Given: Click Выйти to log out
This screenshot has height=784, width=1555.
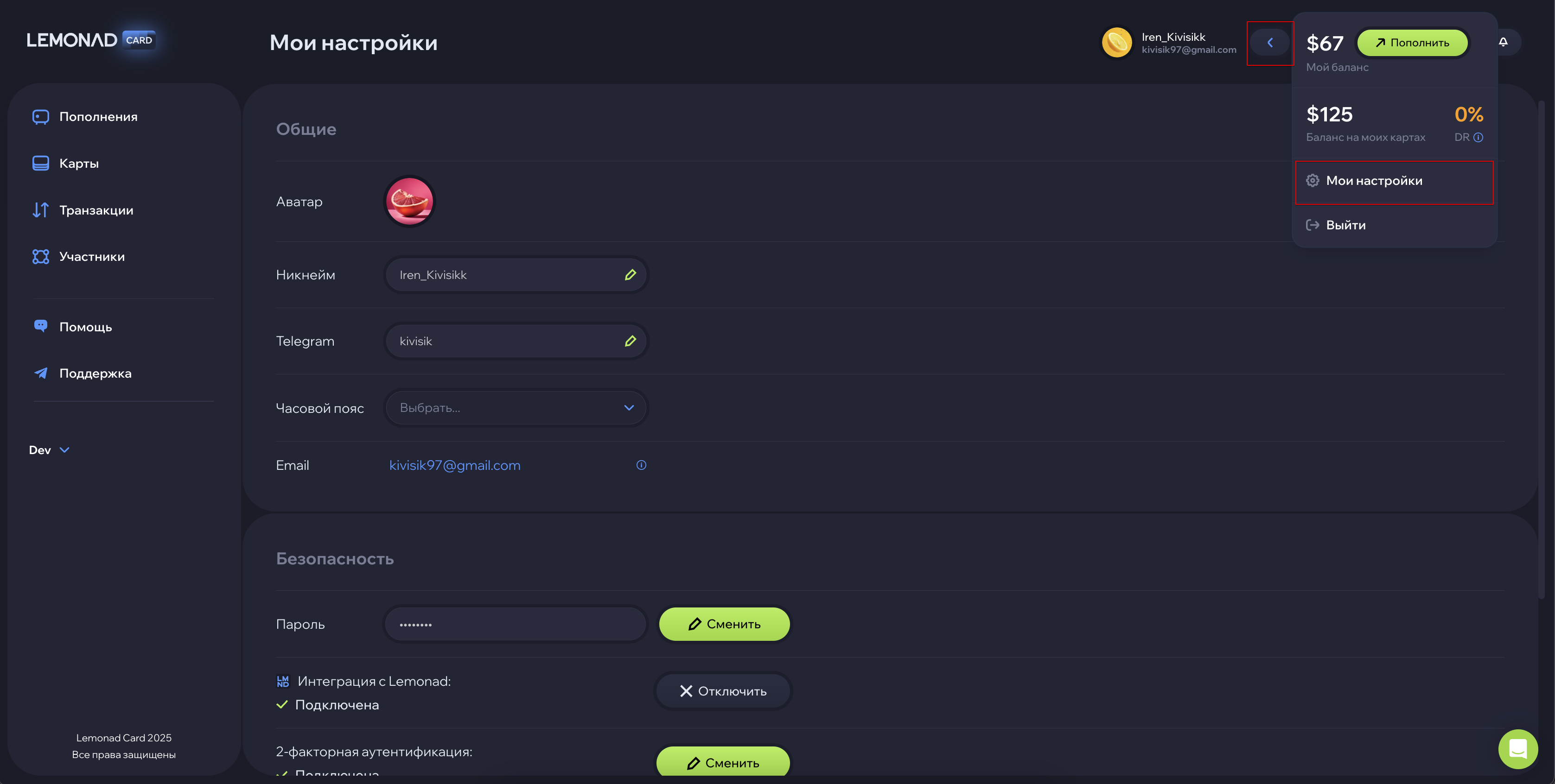Looking at the screenshot, I should tap(1345, 225).
